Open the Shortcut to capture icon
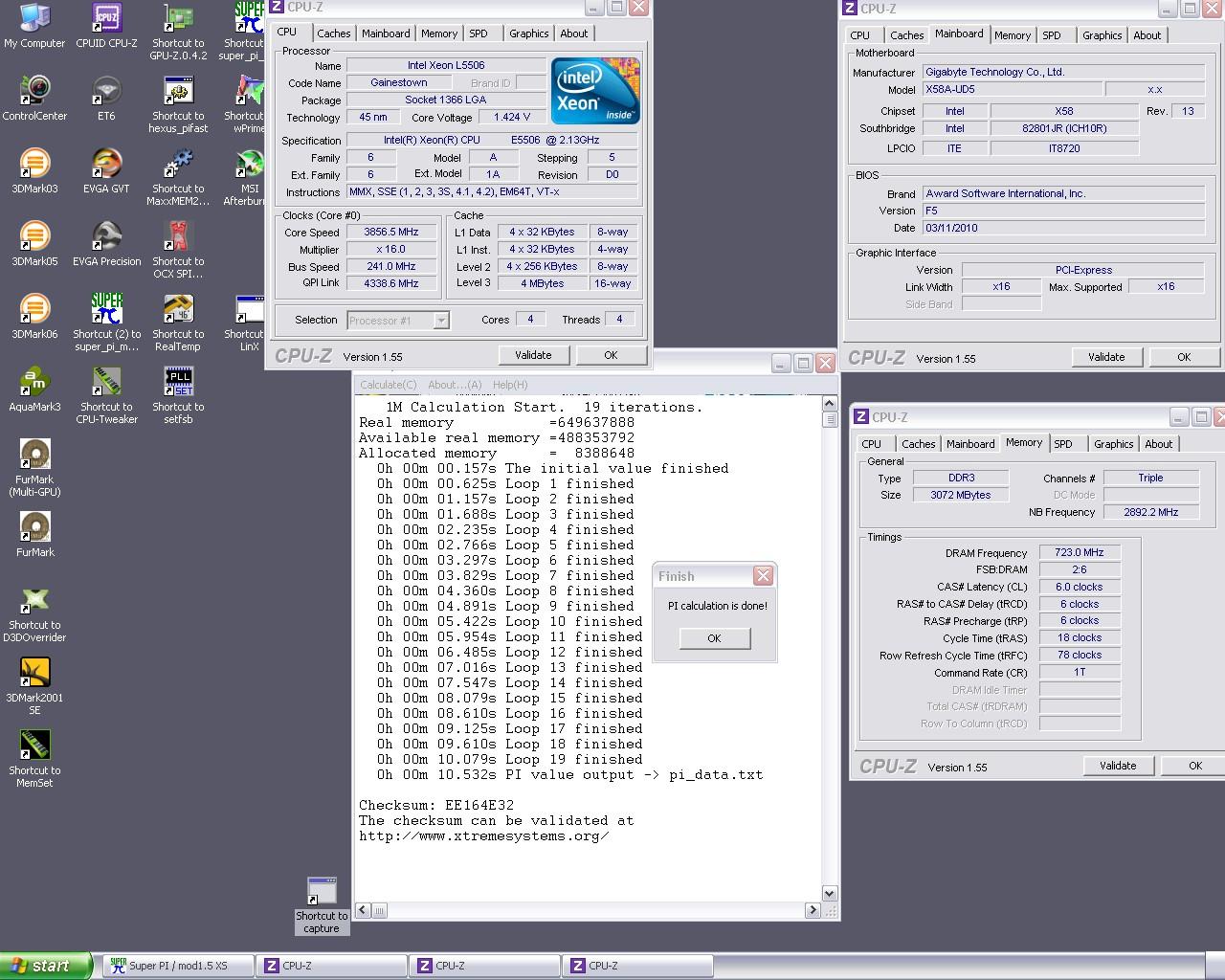Image resolution: width=1225 pixels, height=980 pixels. (322, 904)
